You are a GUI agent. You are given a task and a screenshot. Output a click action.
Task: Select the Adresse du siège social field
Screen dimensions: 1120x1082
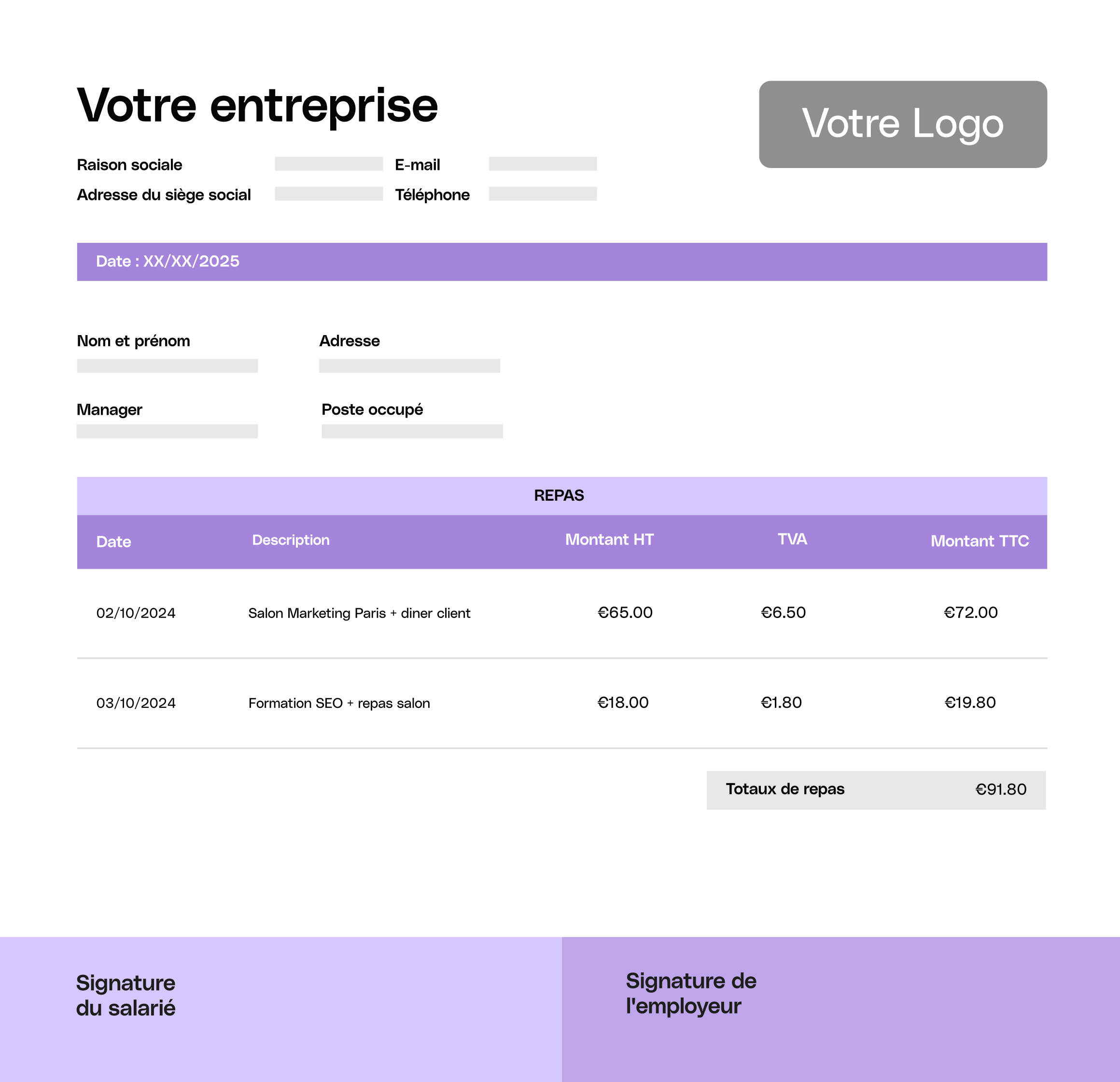tap(329, 194)
